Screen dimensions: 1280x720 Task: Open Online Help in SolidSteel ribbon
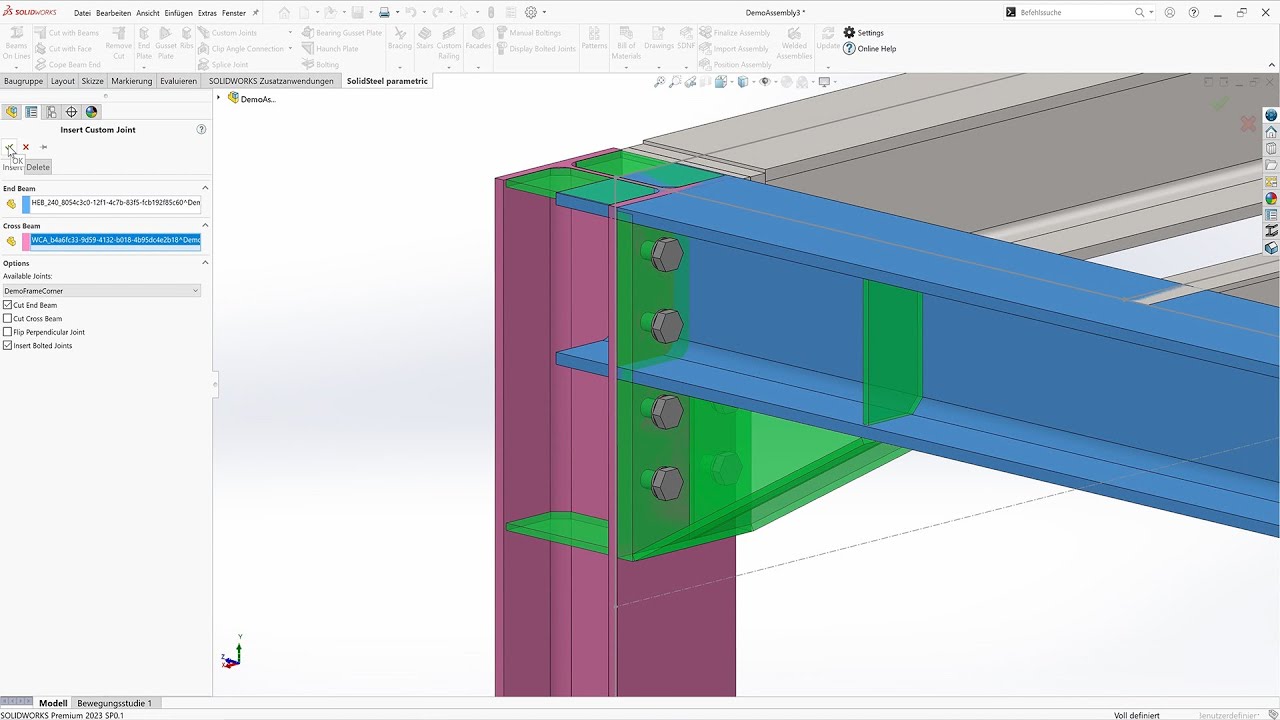coord(869,48)
